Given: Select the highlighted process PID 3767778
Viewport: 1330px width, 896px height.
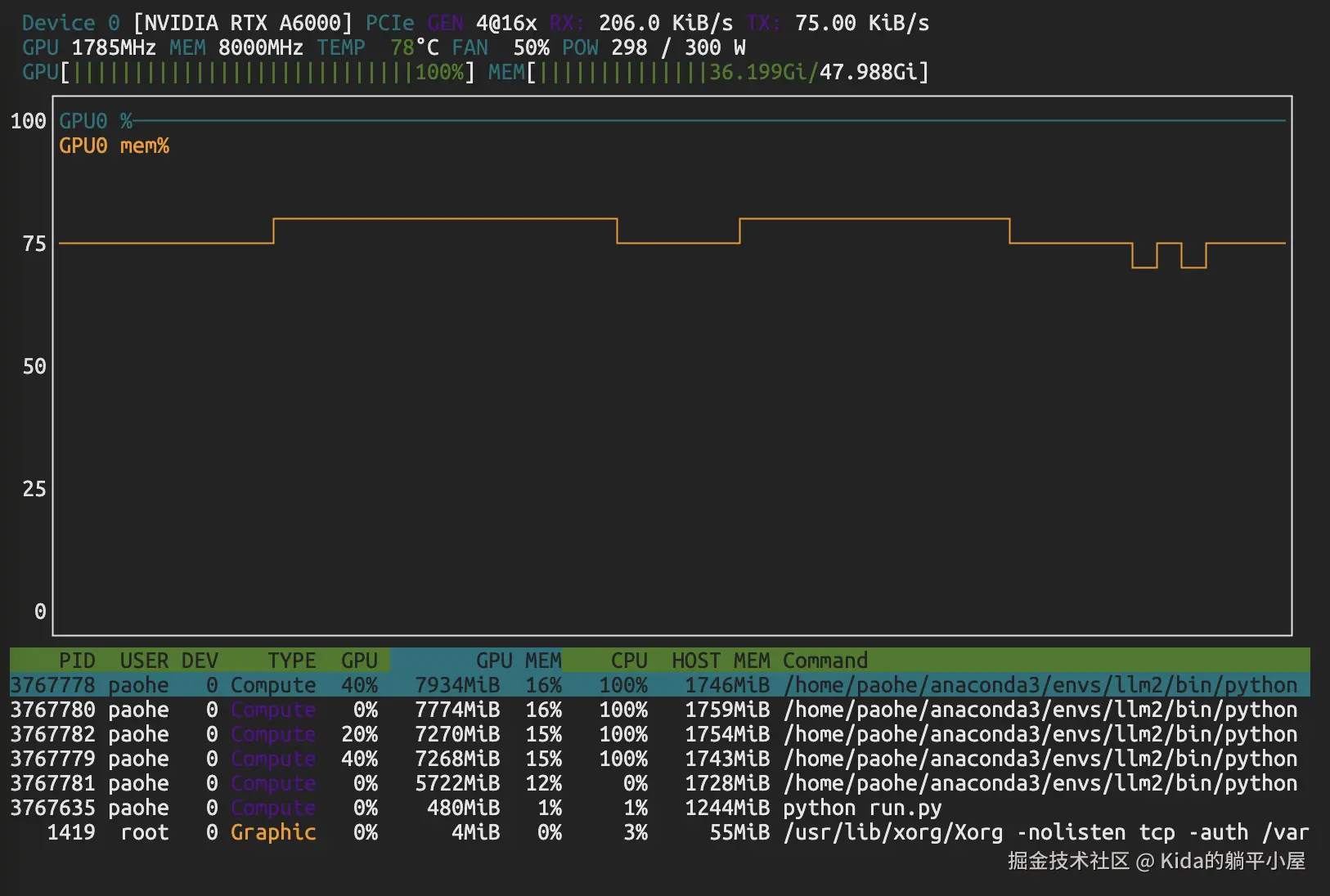Looking at the screenshot, I should (660, 685).
